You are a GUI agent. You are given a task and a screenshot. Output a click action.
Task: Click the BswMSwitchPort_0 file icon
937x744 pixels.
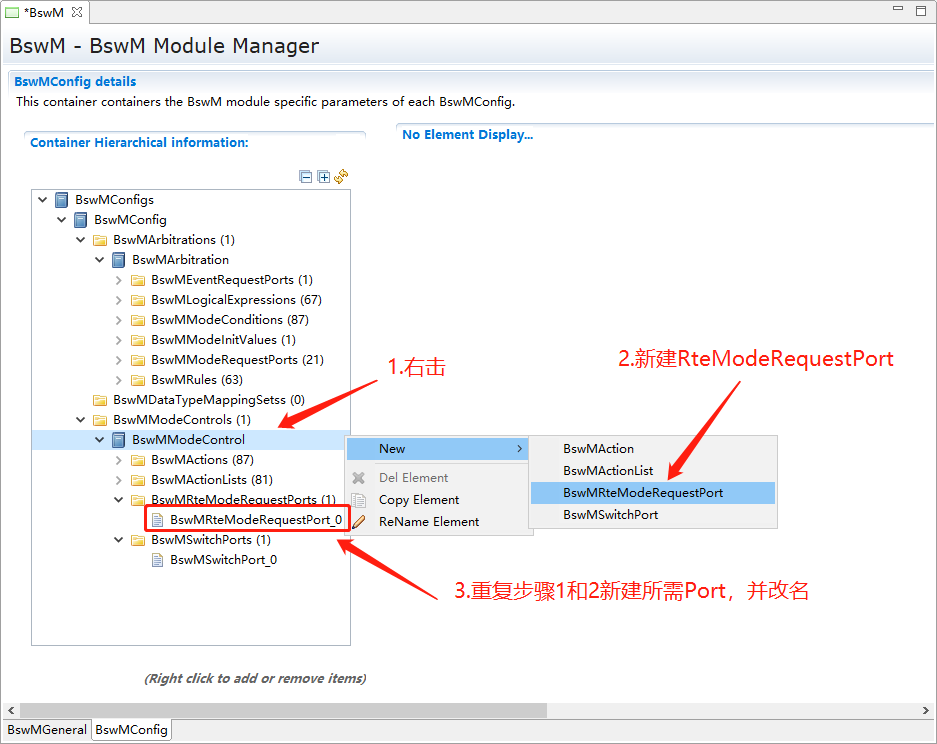tap(157, 560)
